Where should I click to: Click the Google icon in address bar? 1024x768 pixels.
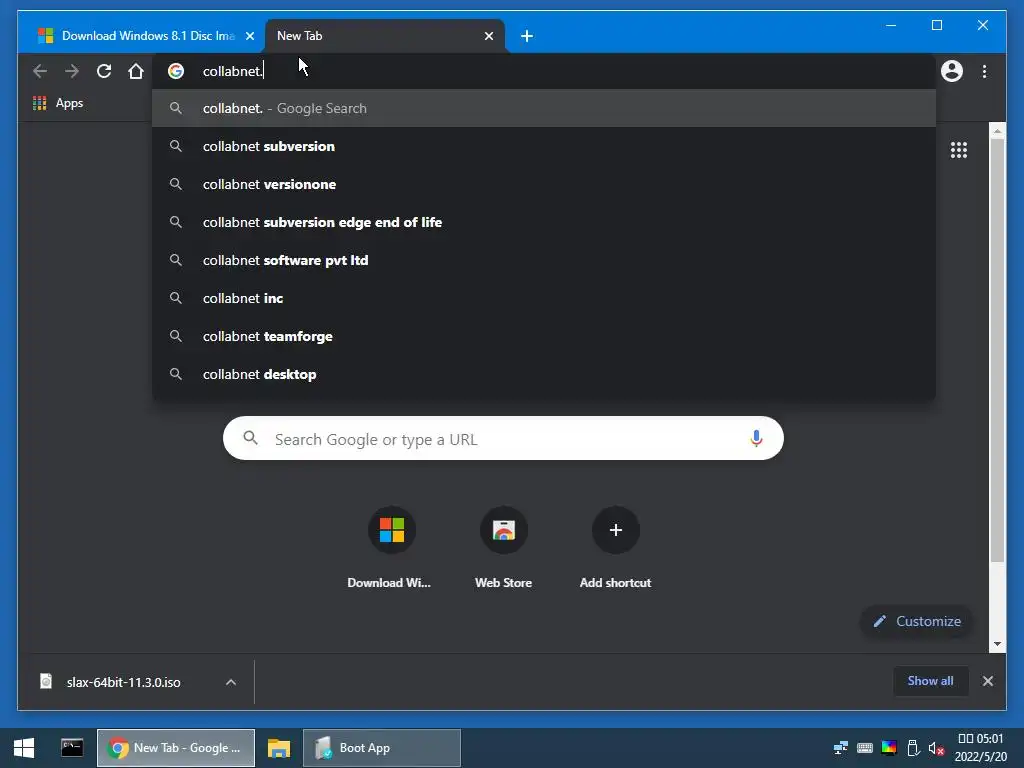coord(176,71)
